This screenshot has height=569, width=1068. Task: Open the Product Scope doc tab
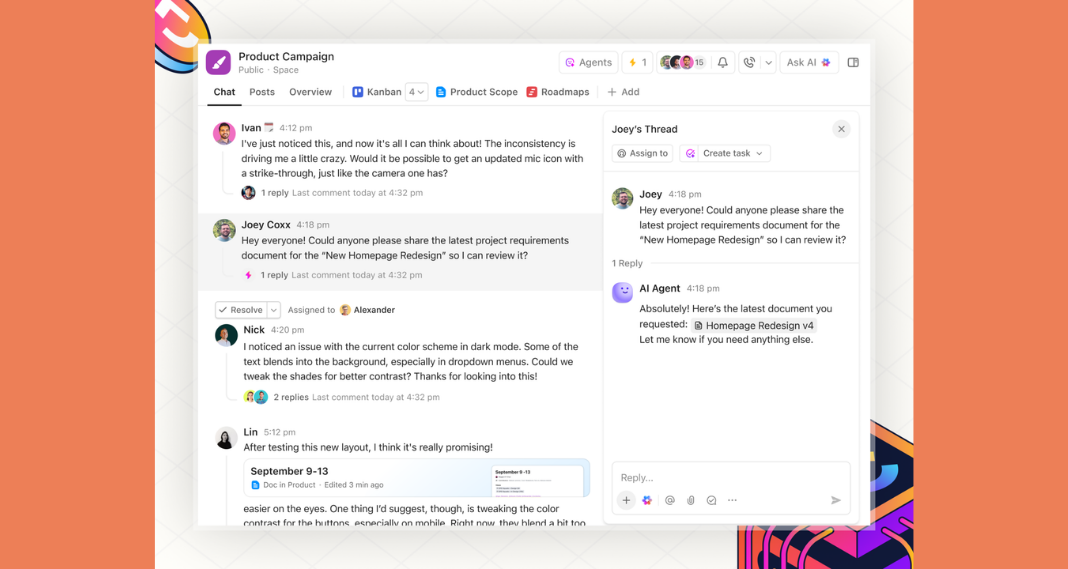click(x=477, y=92)
